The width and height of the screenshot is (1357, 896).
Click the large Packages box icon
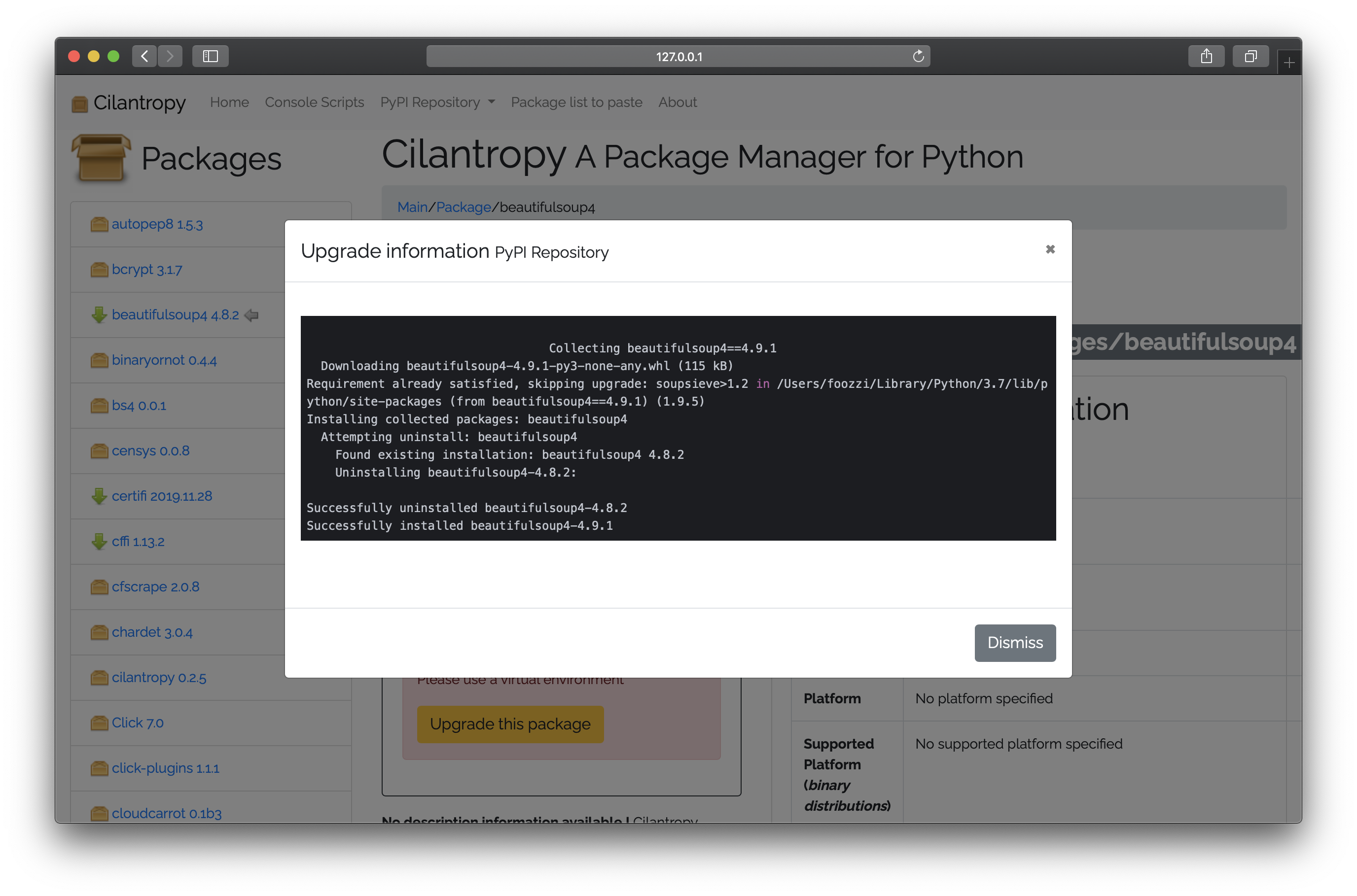(101, 158)
